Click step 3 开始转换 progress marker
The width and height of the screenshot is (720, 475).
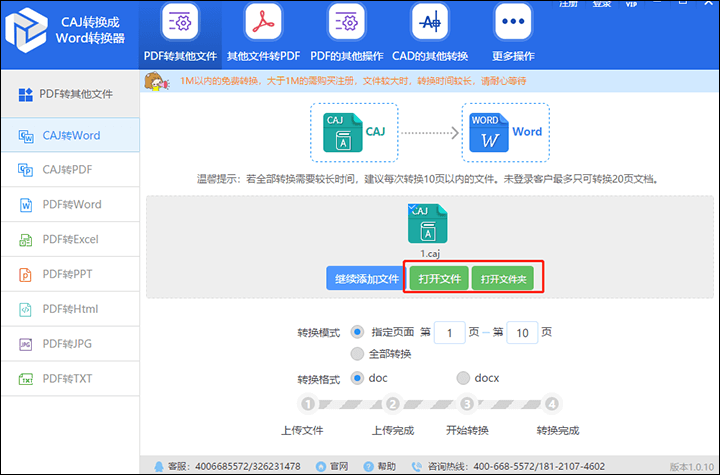[x=467, y=404]
